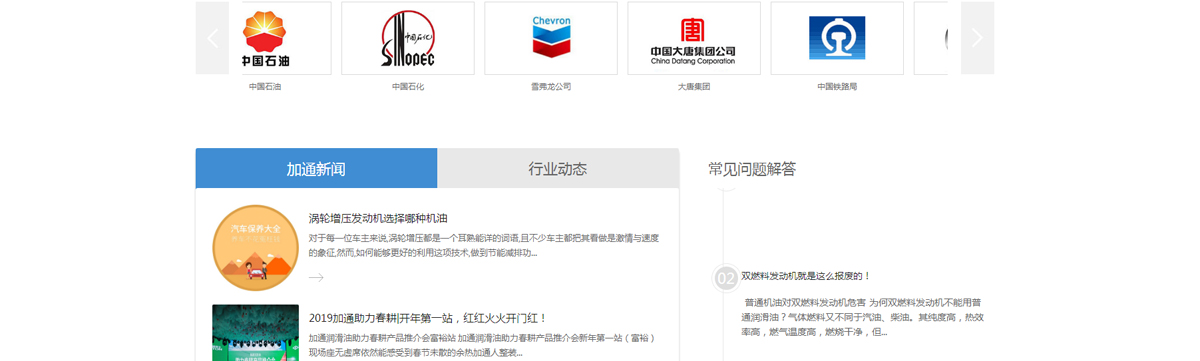Open article 2019加通助力春耕 开年第一站
This screenshot has width=1200, height=361.
(428, 318)
